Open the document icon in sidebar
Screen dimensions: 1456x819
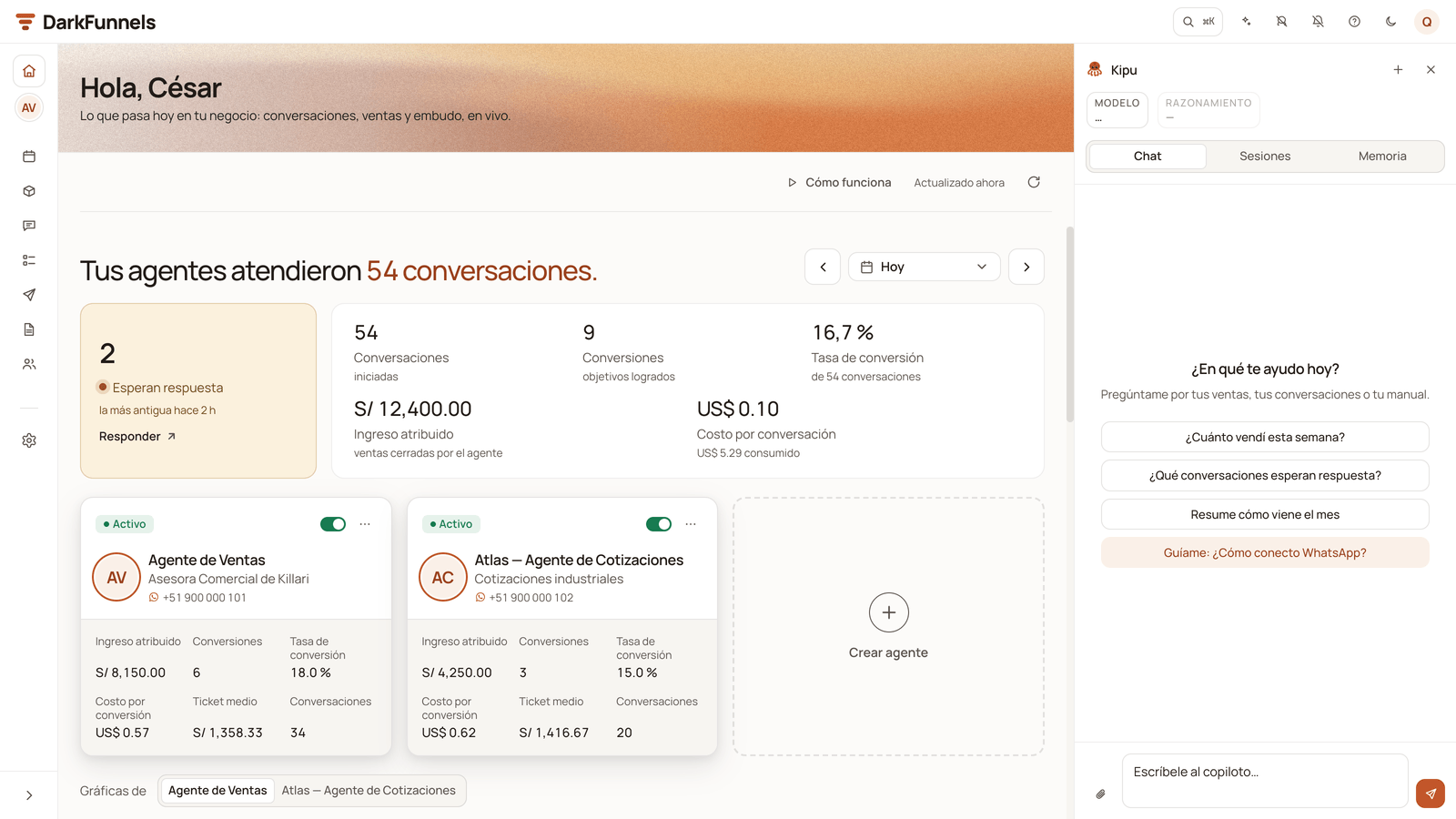(29, 329)
